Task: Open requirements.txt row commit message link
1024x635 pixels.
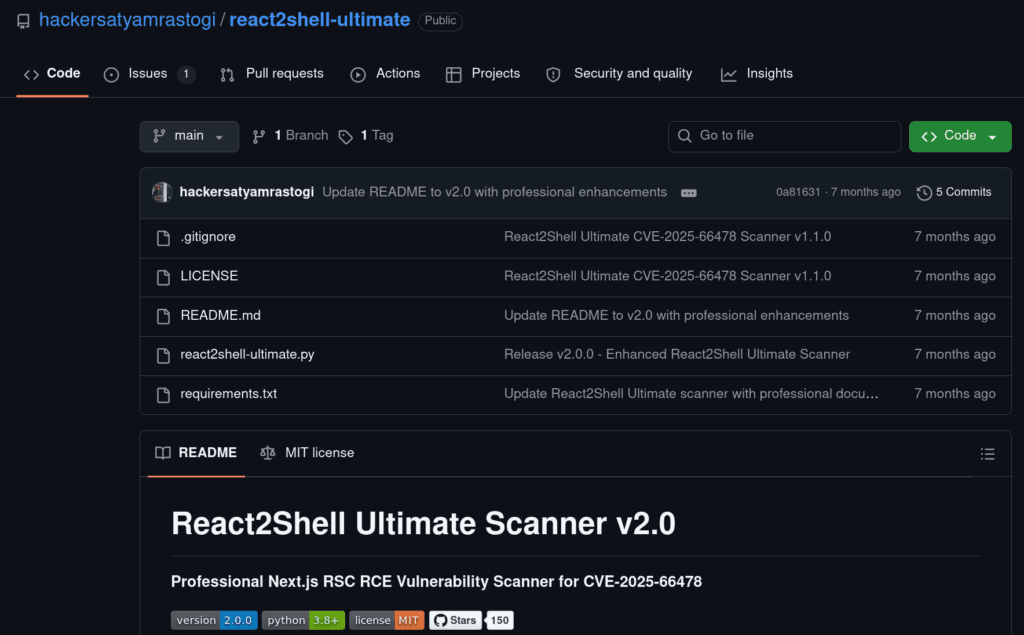Action: pos(691,394)
